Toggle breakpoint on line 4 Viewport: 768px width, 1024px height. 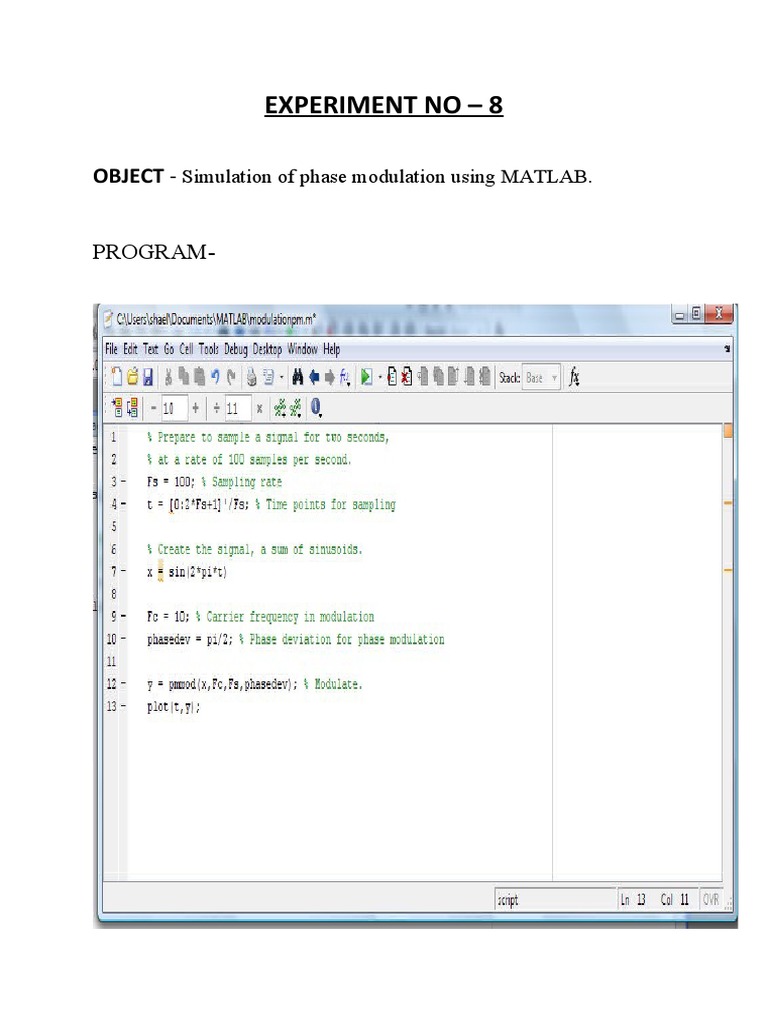pyautogui.click(x=123, y=504)
